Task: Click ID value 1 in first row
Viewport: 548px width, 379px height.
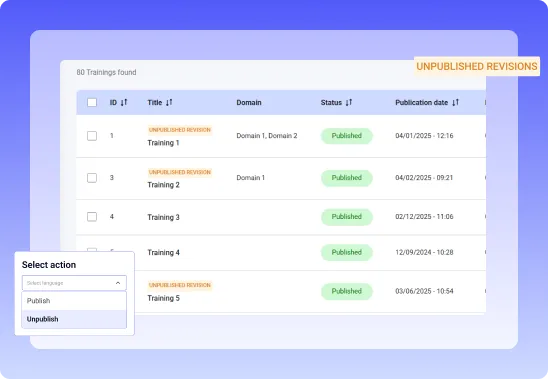Action: 112,136
